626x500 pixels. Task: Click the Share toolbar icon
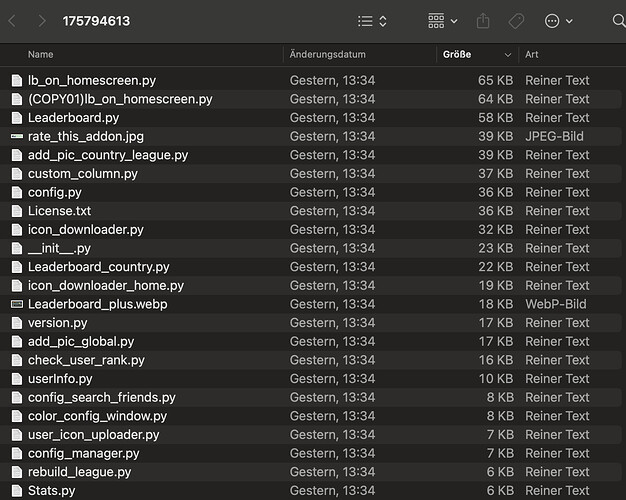click(483, 21)
